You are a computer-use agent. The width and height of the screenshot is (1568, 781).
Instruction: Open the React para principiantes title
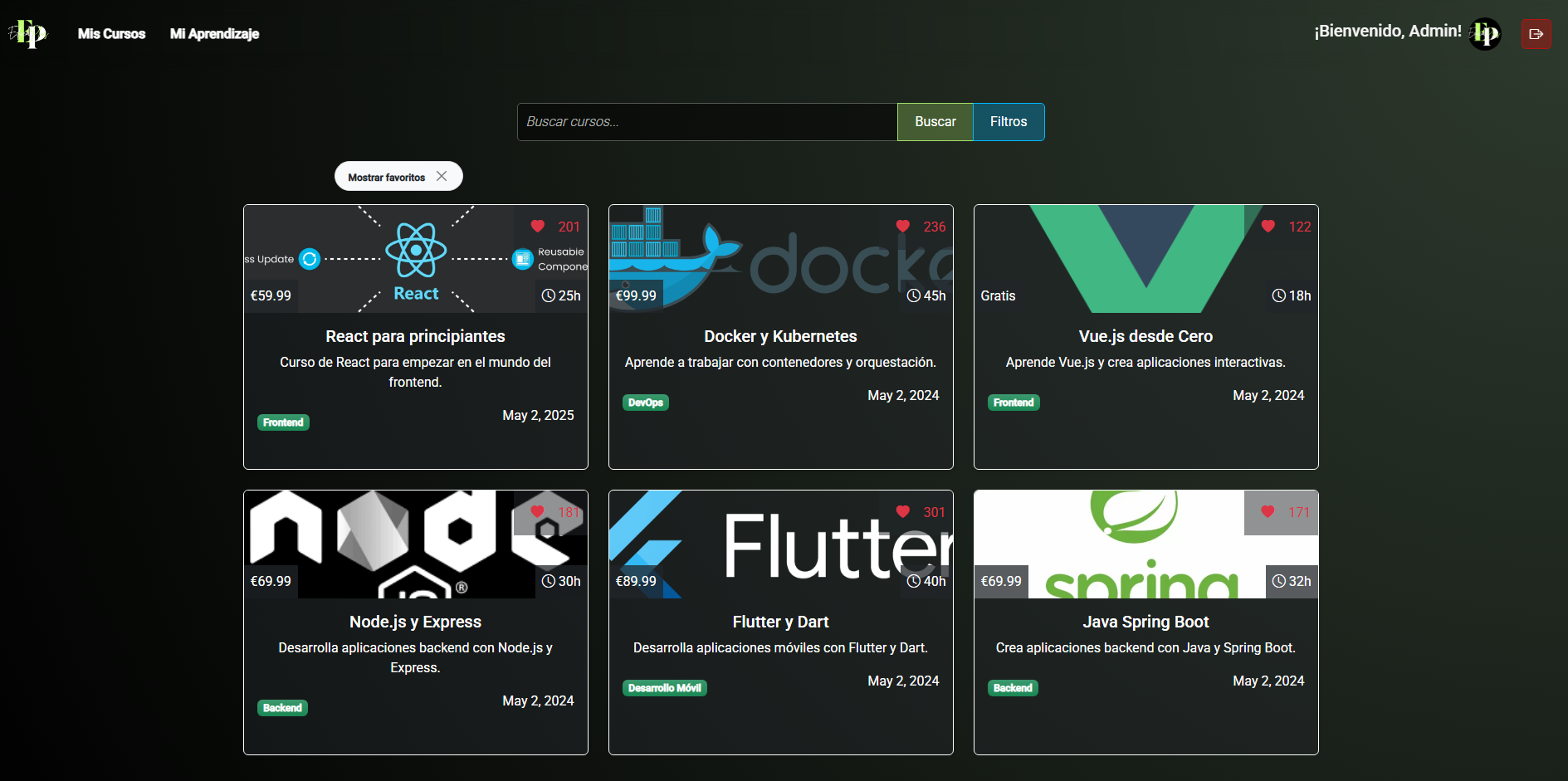click(x=415, y=336)
